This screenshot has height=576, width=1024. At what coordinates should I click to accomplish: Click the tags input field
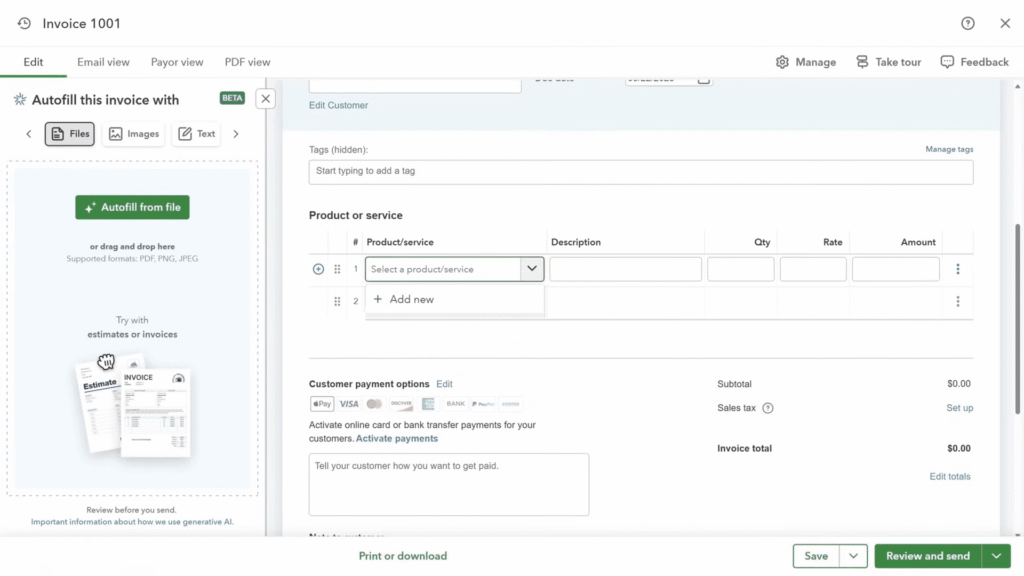640,171
